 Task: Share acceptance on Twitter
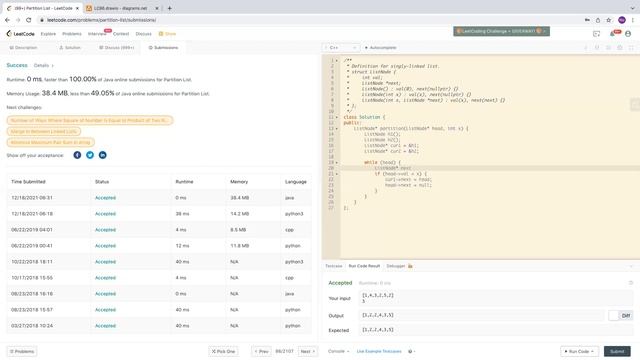click(x=90, y=155)
